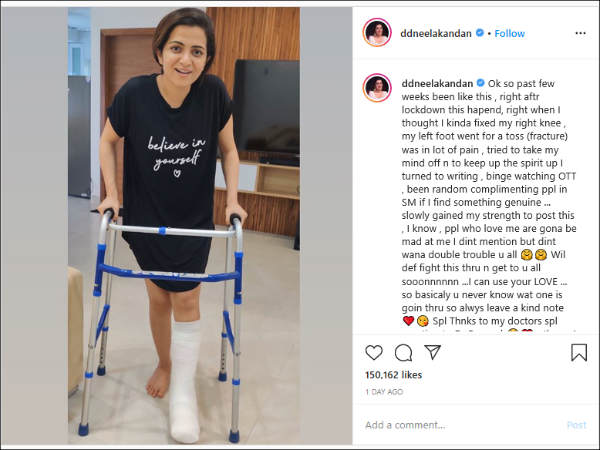Open comments via speech bubble icon
Viewport: 600px width, 450px height.
tap(403, 353)
